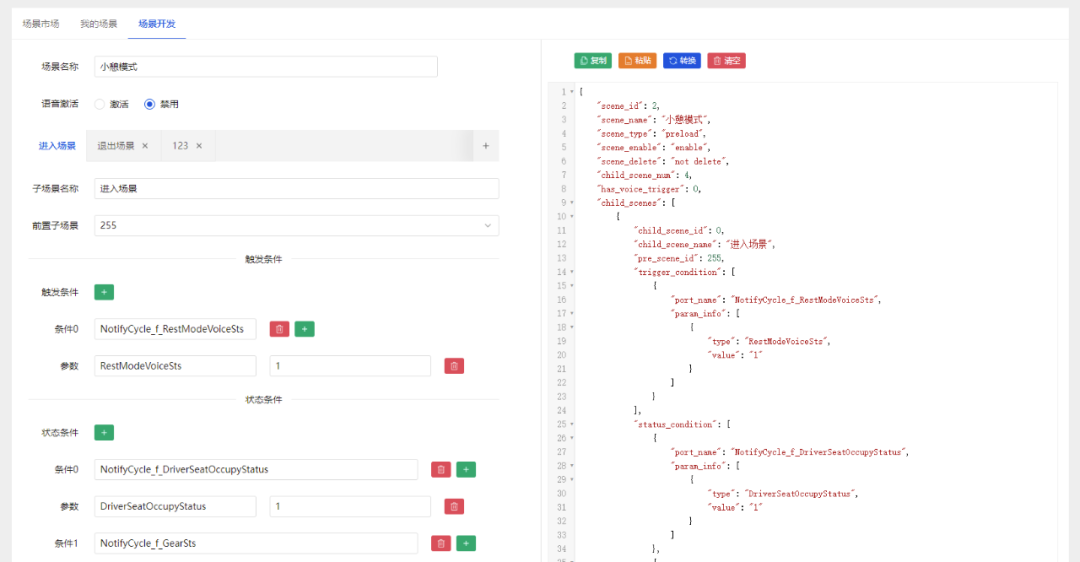Viewport: 1080px width, 562px height.
Task: Delete the DriverSeatOccupyStatus parameter row
Action: point(454,506)
